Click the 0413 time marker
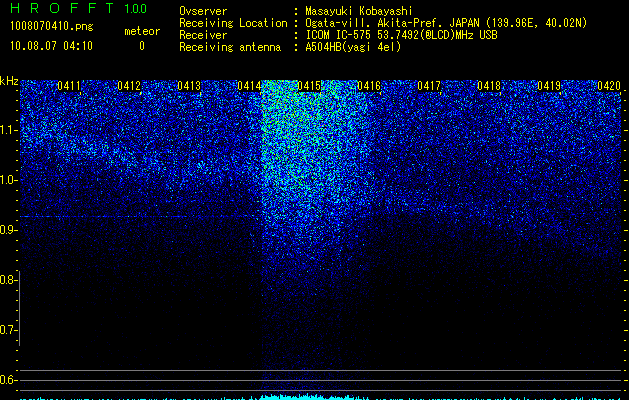Screen dimensions: 629x400 (x=189, y=86)
